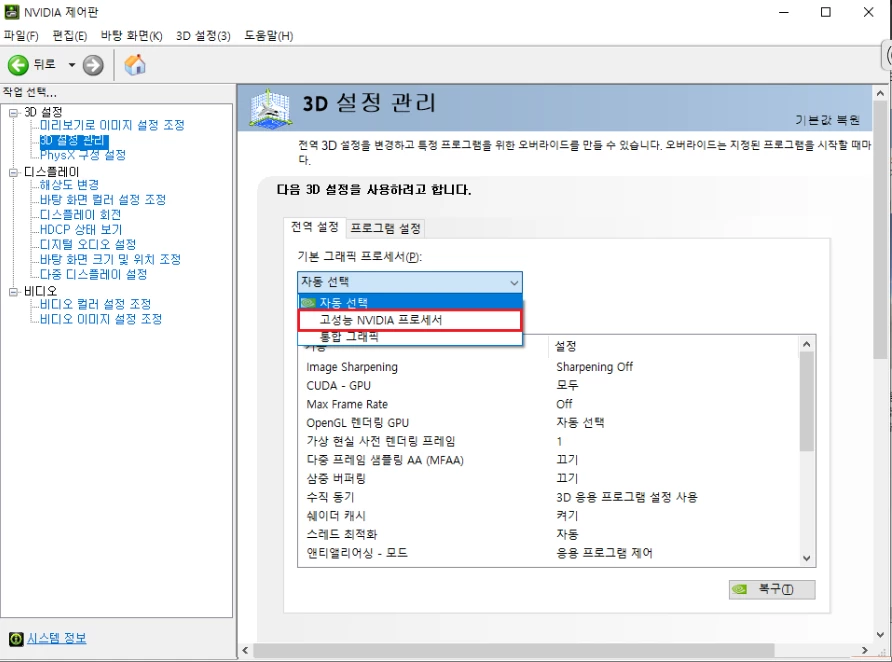Viewport: 892px width, 662px height.
Task: Click 3D 응용 프로그램 설정 사용 value
Action: pyautogui.click(x=627, y=497)
